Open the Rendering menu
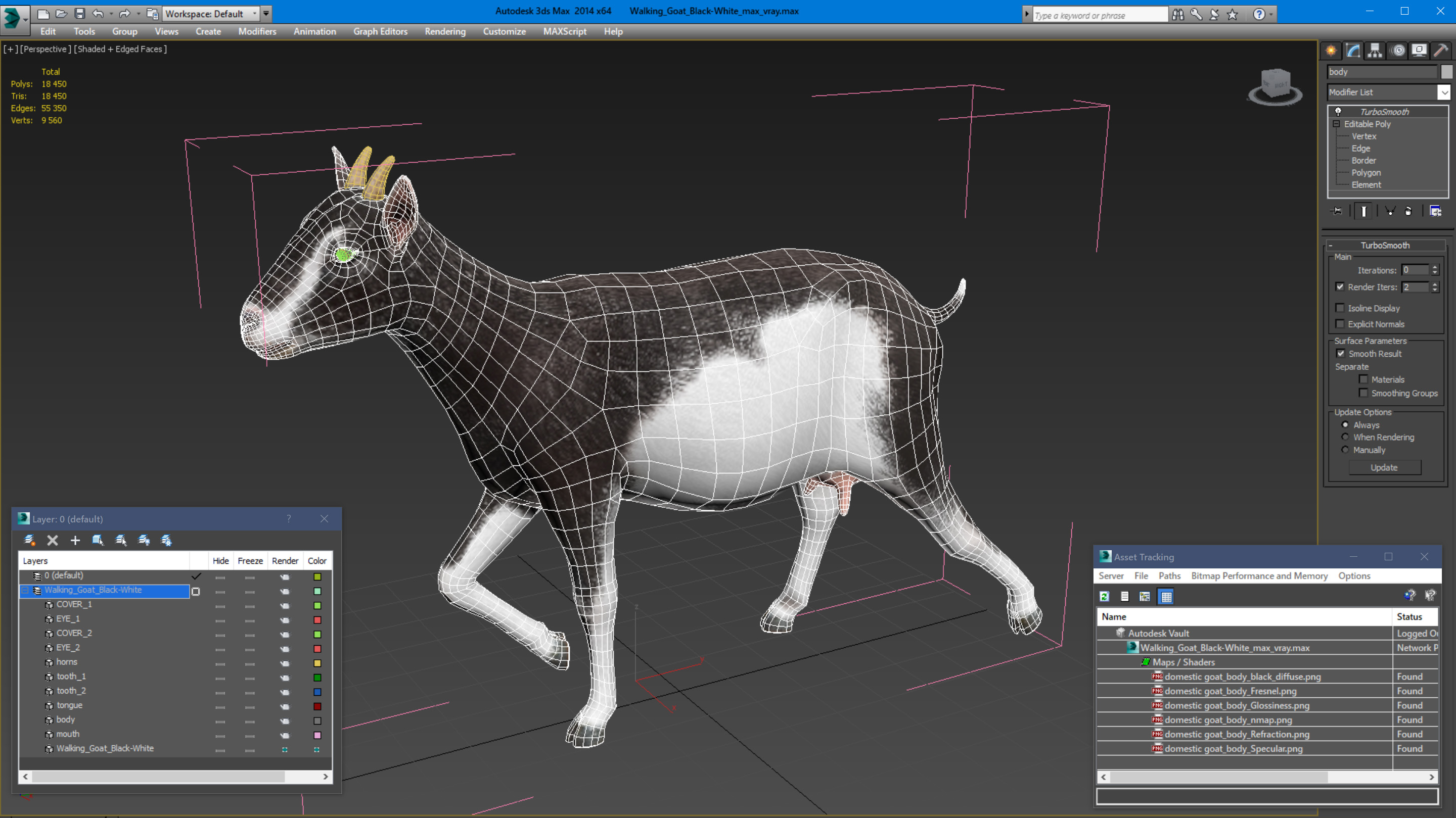 coord(445,32)
